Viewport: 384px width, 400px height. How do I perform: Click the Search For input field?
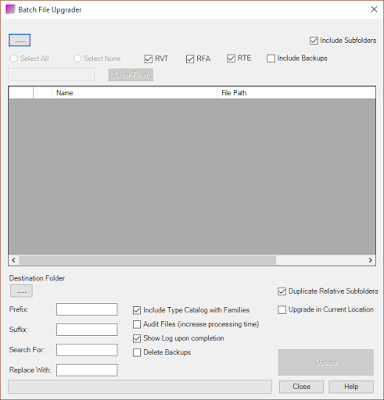point(87,350)
